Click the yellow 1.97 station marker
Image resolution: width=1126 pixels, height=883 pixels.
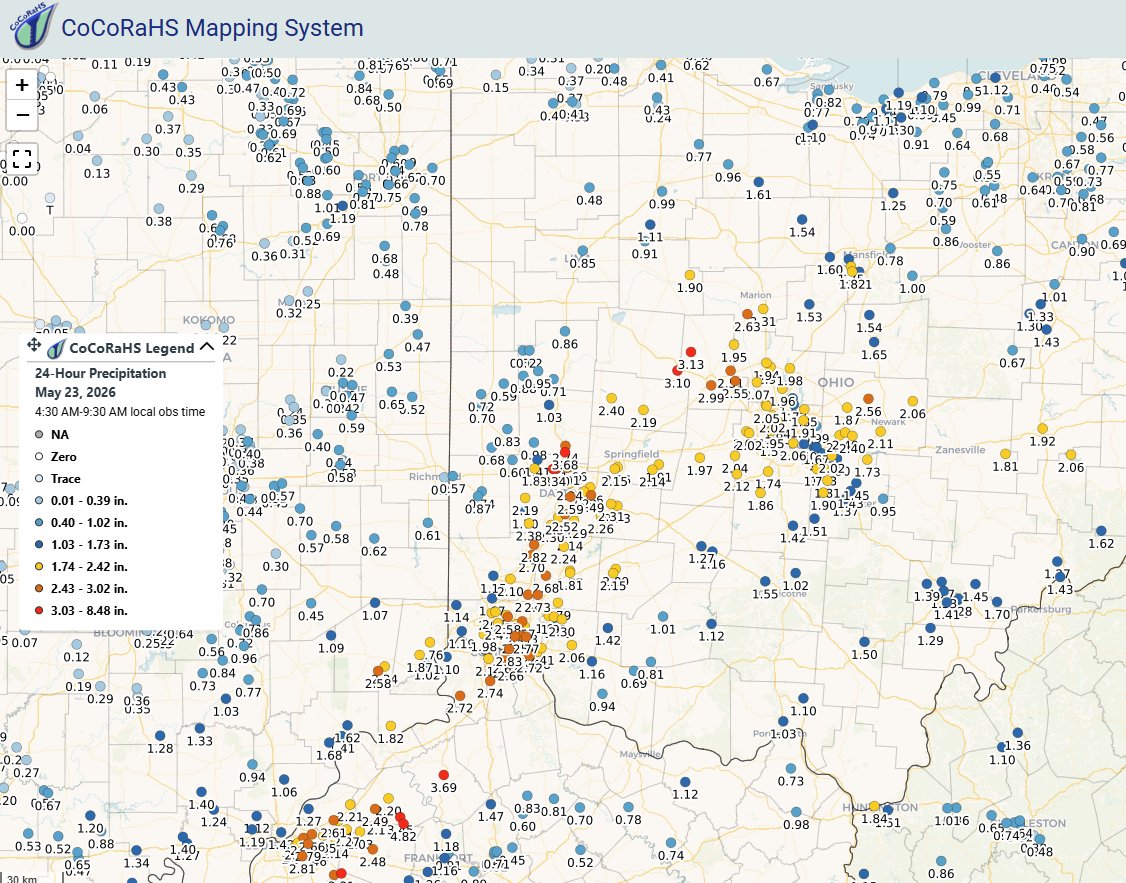coord(700,458)
